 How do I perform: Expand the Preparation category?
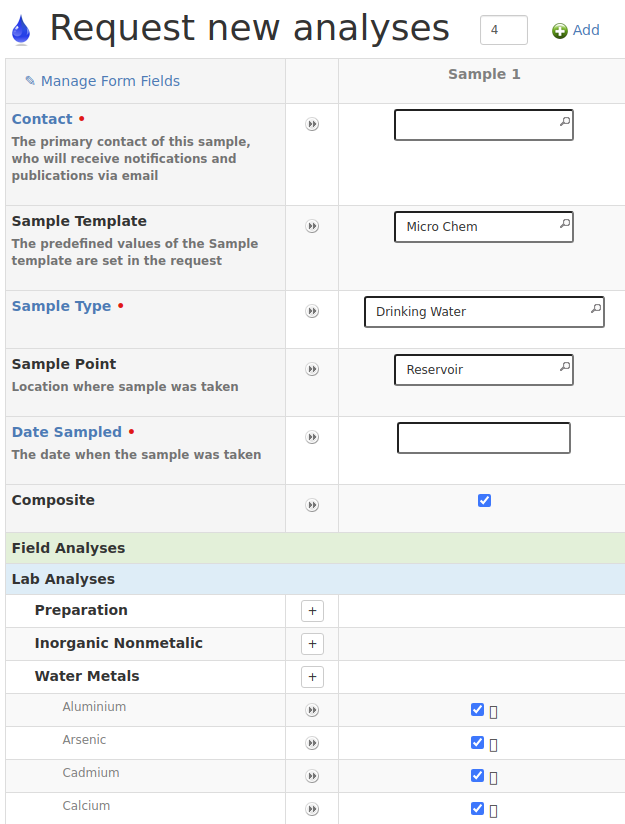click(x=312, y=611)
